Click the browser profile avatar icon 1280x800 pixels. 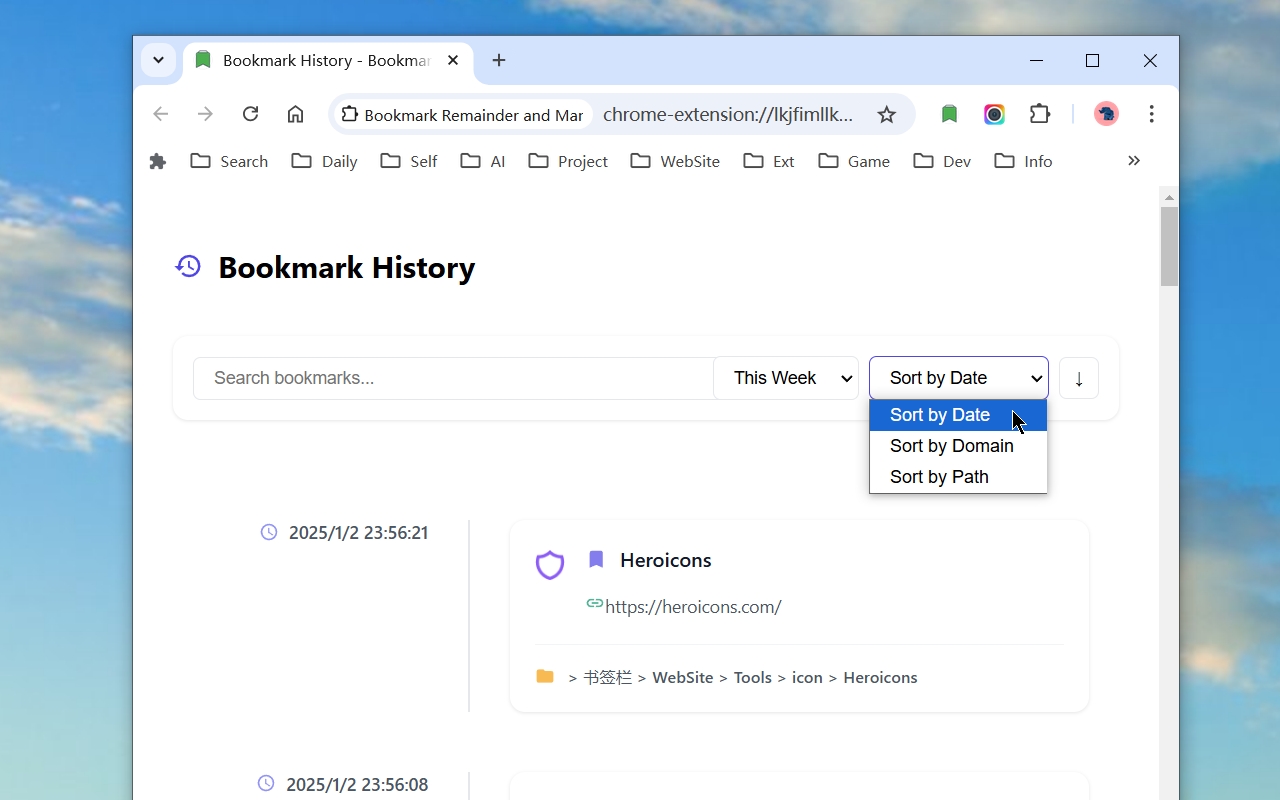click(1106, 114)
